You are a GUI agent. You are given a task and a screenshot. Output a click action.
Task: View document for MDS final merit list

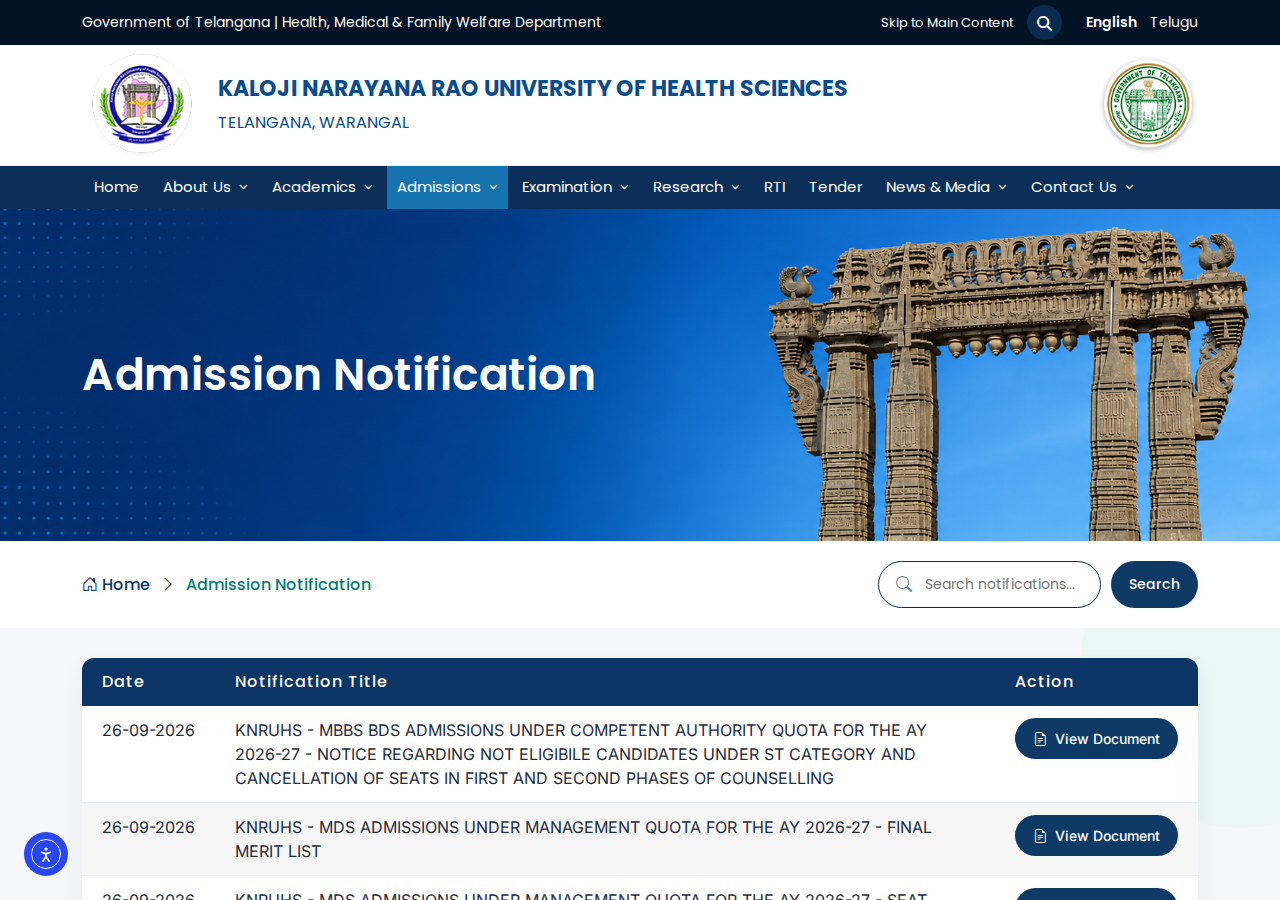1096,836
